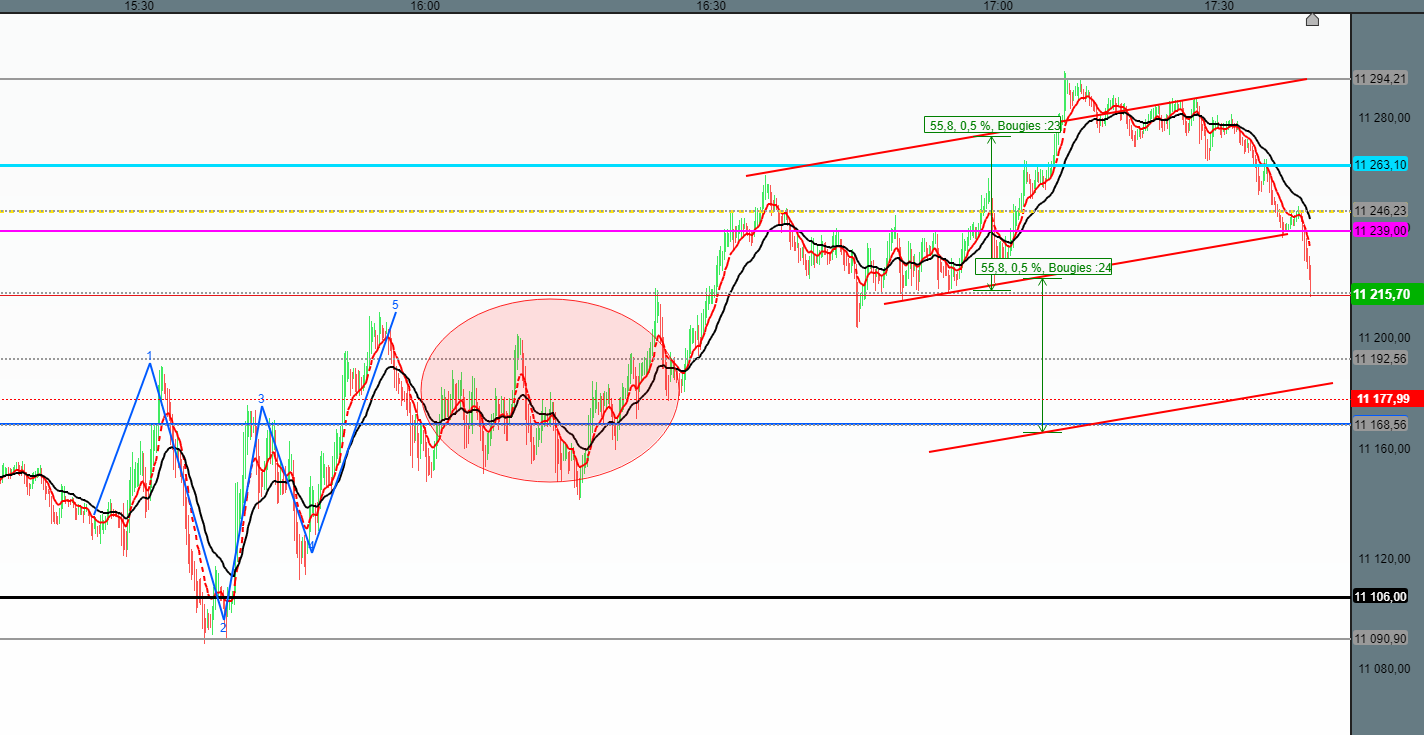Select the Elliott wave label 2
Image resolution: width=1424 pixels, height=735 pixels.
223,627
